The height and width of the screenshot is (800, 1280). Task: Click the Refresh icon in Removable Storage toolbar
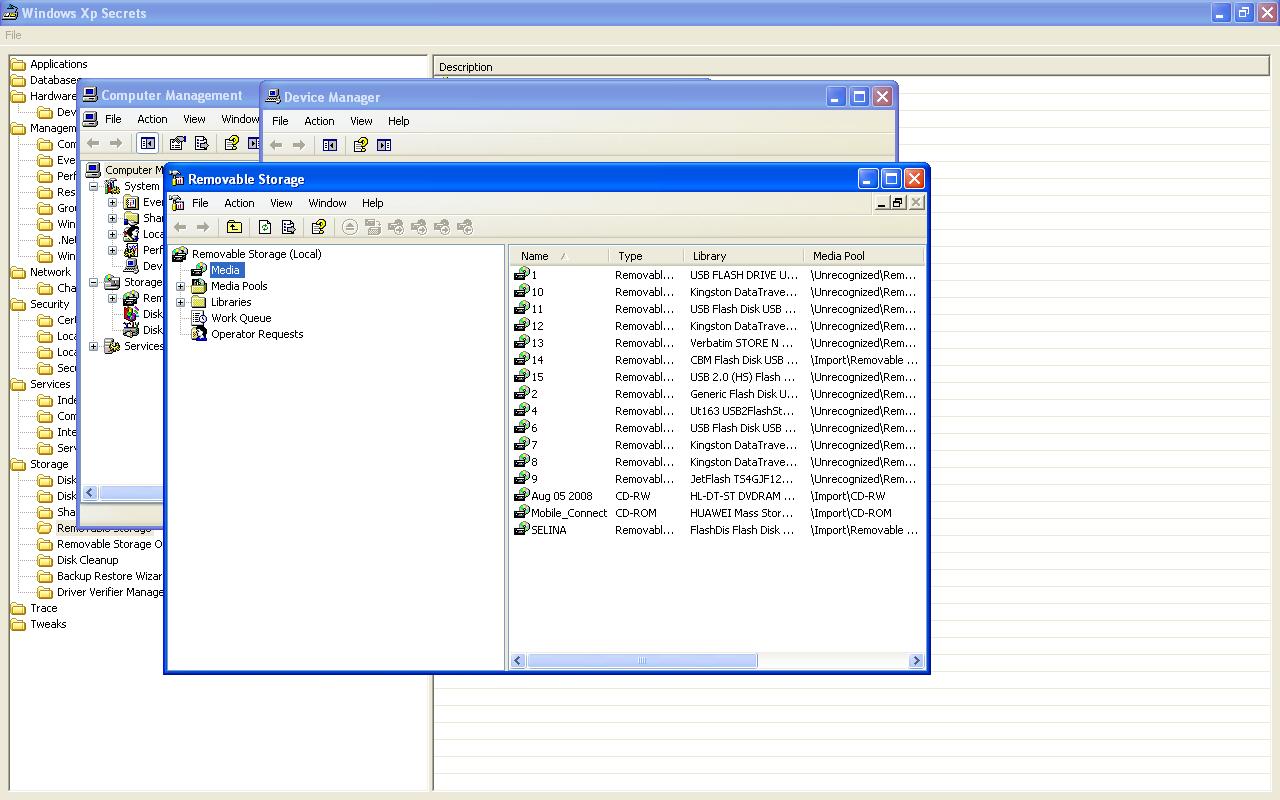click(x=265, y=227)
